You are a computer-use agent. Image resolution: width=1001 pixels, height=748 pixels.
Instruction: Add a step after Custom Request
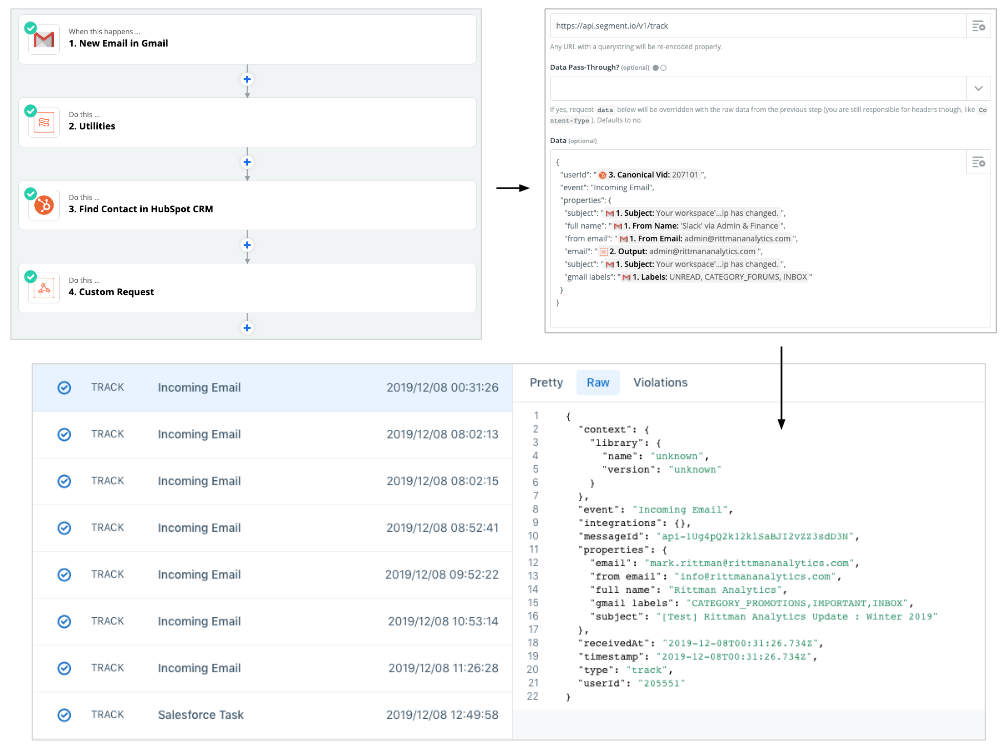[x=247, y=327]
